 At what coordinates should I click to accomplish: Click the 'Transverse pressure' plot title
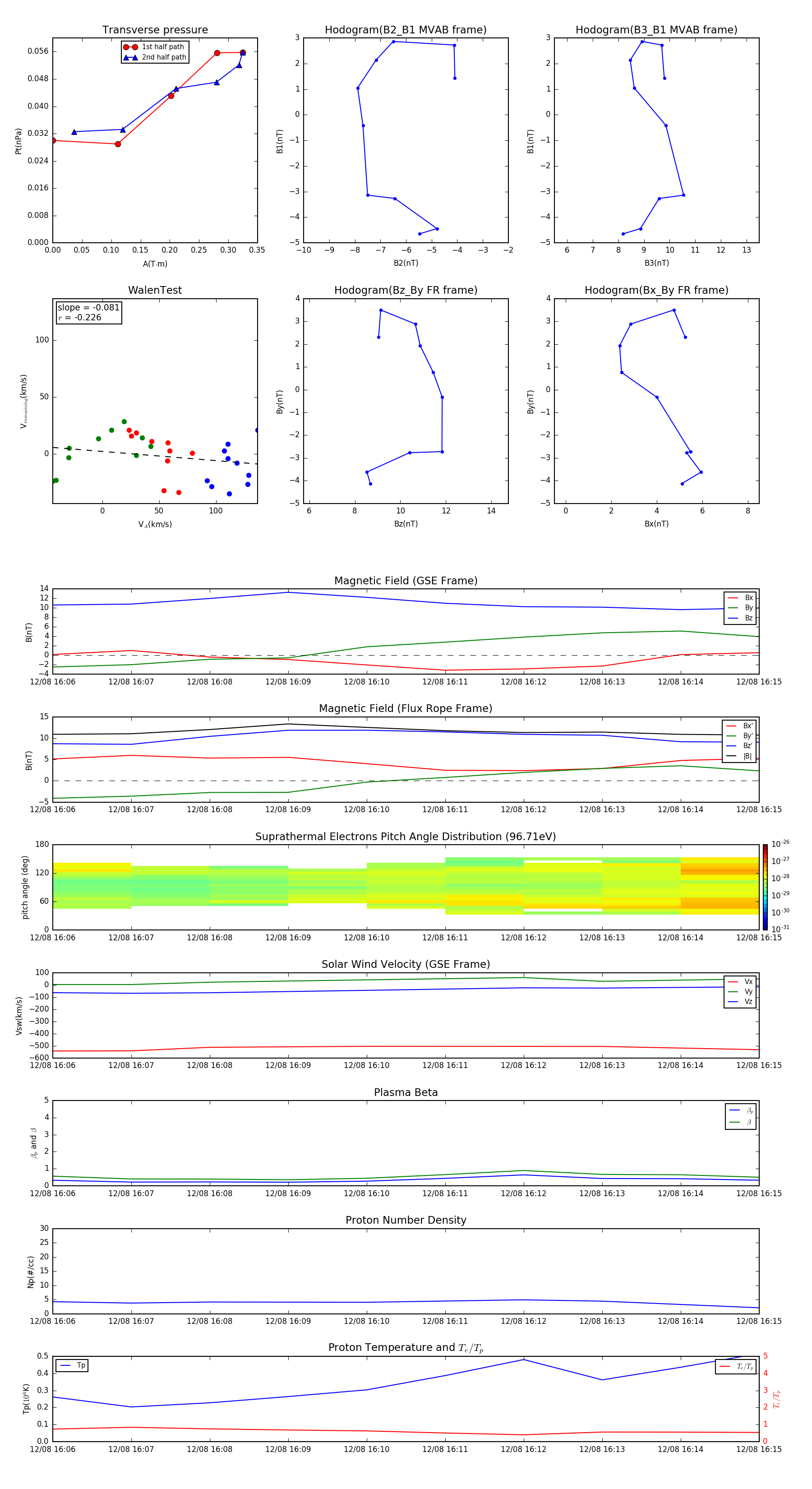(x=155, y=30)
